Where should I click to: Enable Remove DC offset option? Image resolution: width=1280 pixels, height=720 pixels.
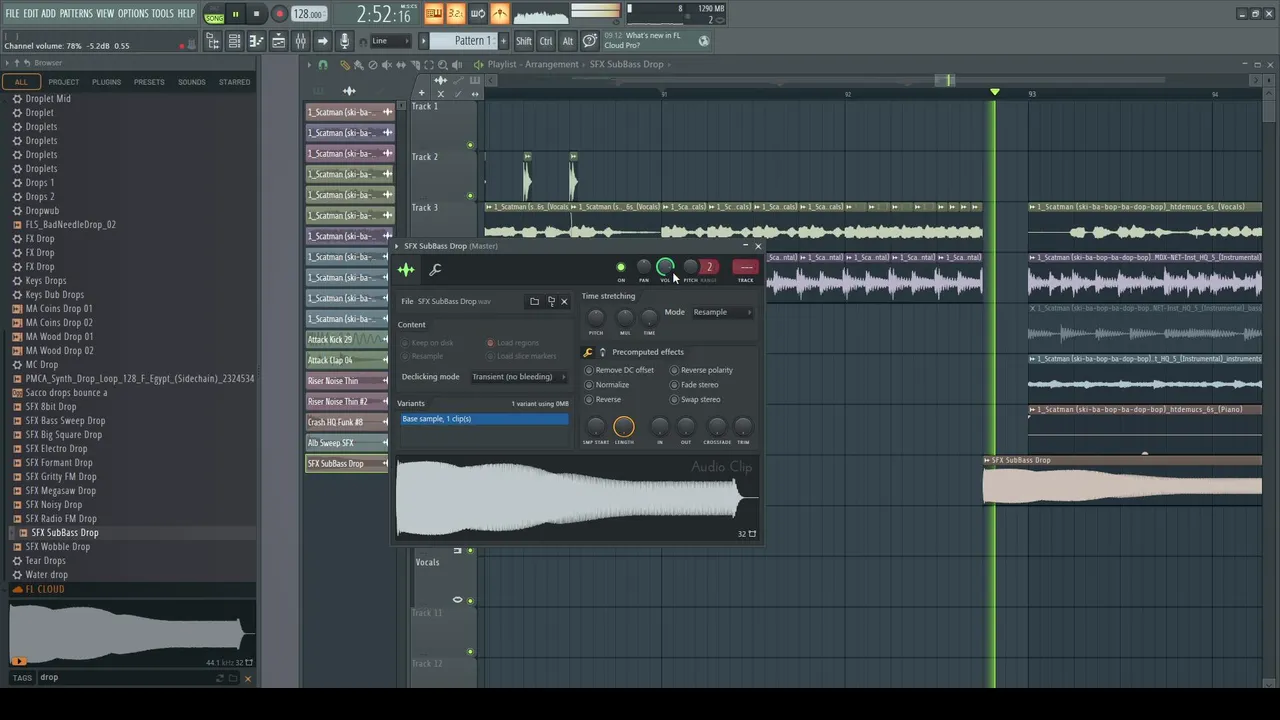[x=619, y=370]
